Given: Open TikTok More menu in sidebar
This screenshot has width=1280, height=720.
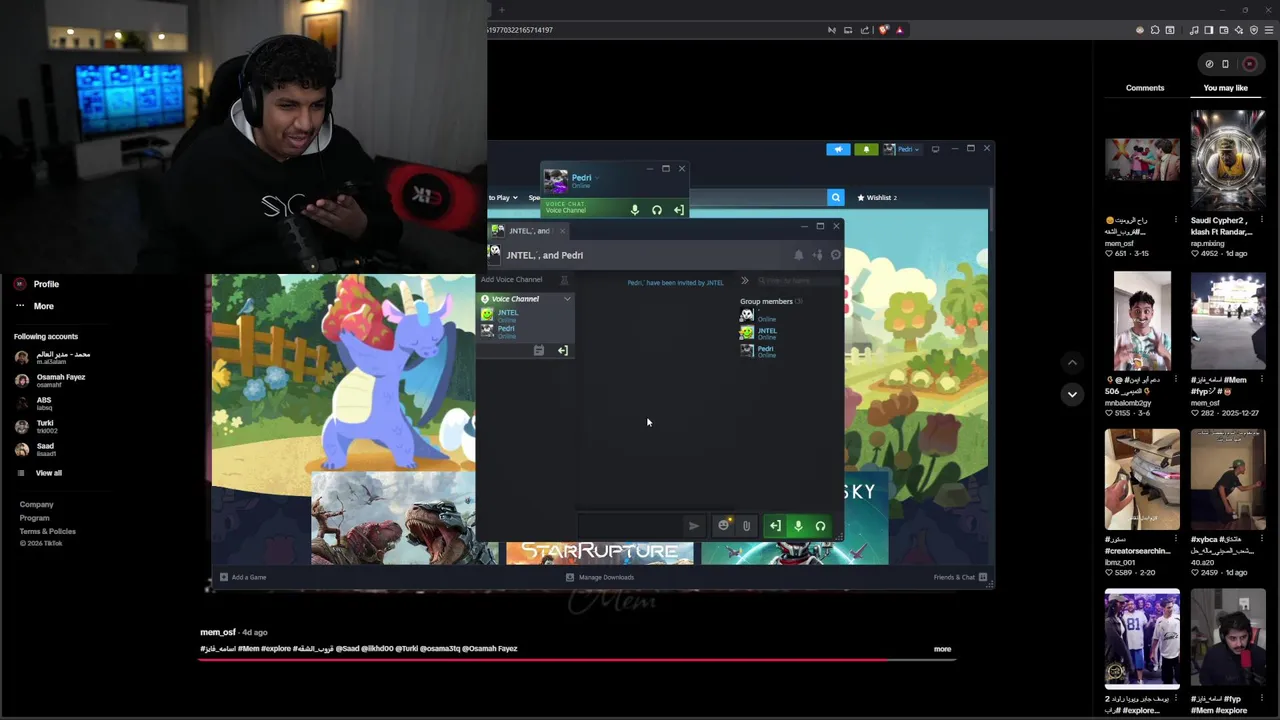Looking at the screenshot, I should [34, 306].
